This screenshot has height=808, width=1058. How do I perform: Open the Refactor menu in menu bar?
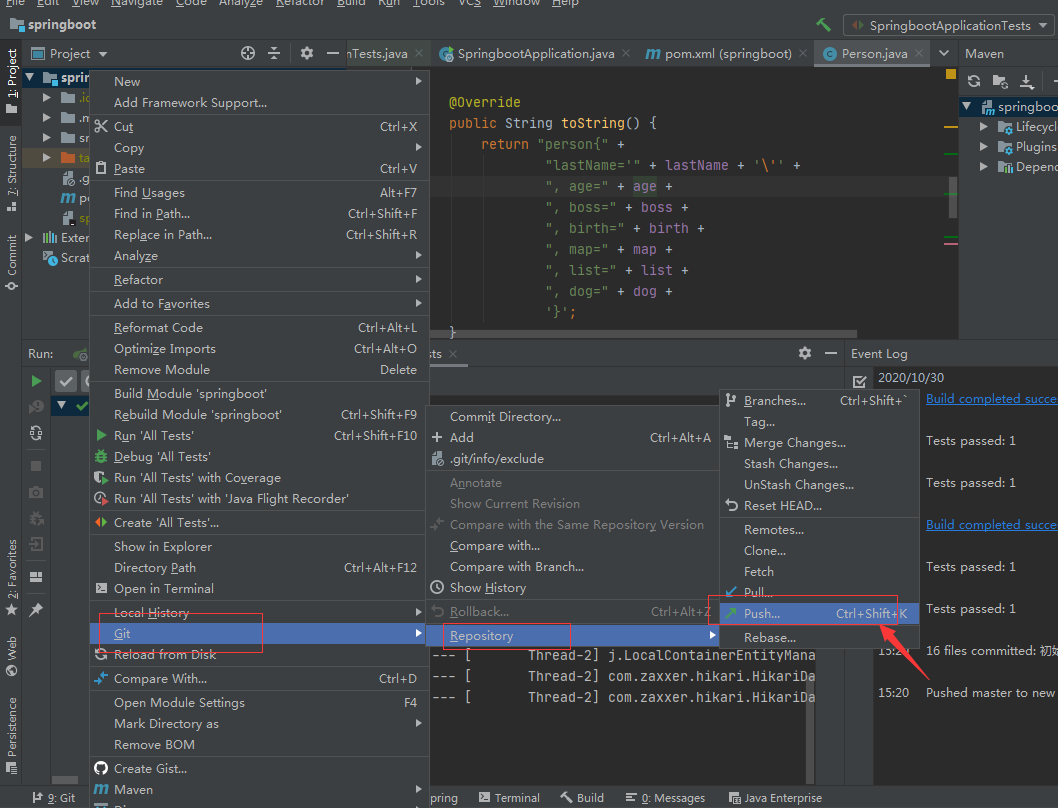click(300, 3)
